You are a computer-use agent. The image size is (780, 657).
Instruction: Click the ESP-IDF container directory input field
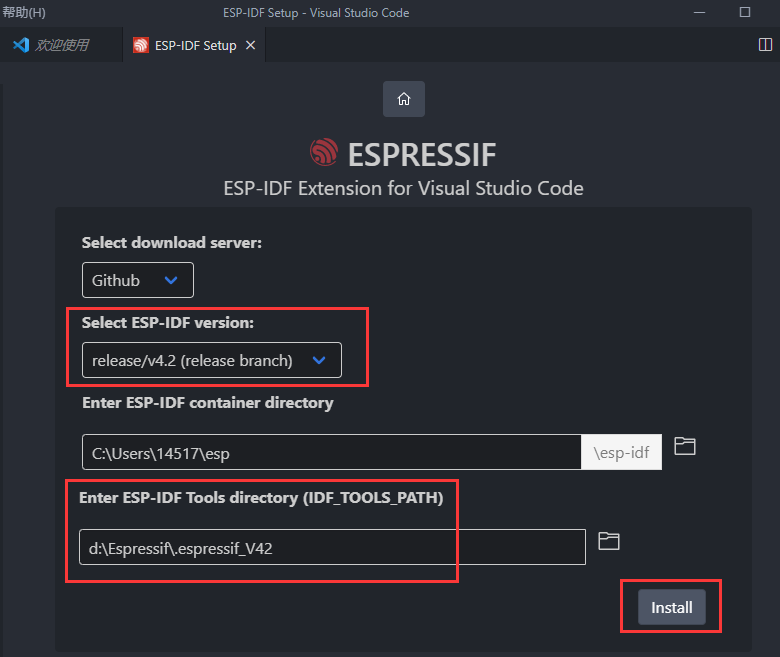332,452
